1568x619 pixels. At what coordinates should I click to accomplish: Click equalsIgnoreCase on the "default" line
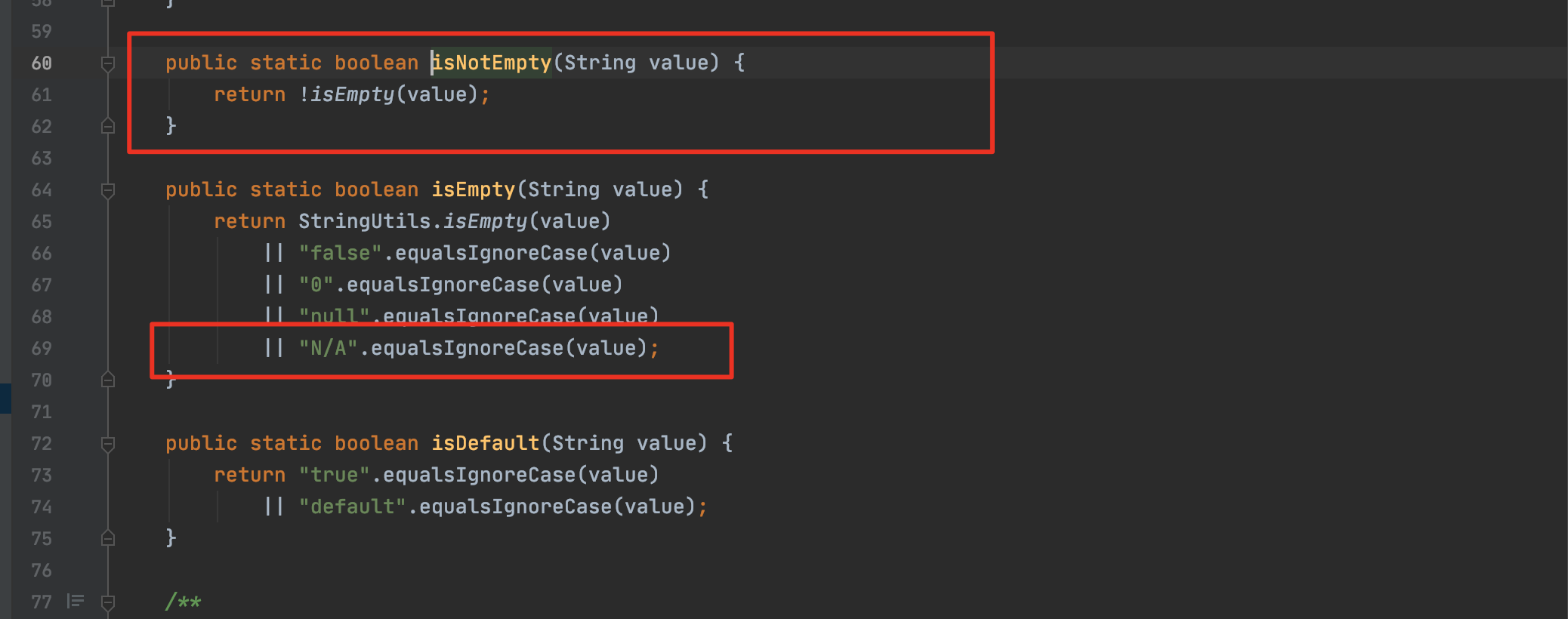pos(516,507)
